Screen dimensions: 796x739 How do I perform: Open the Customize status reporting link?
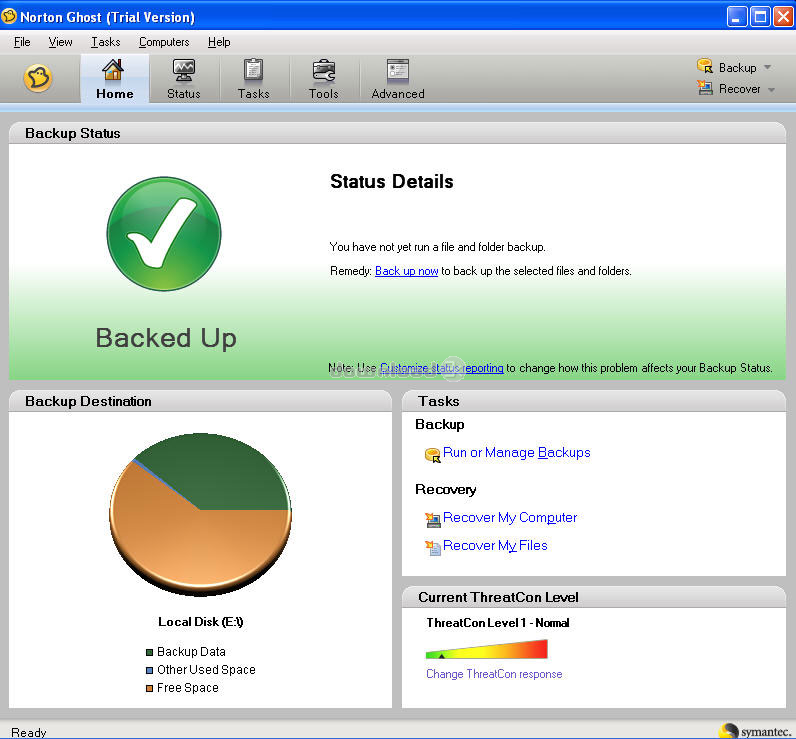tap(441, 368)
